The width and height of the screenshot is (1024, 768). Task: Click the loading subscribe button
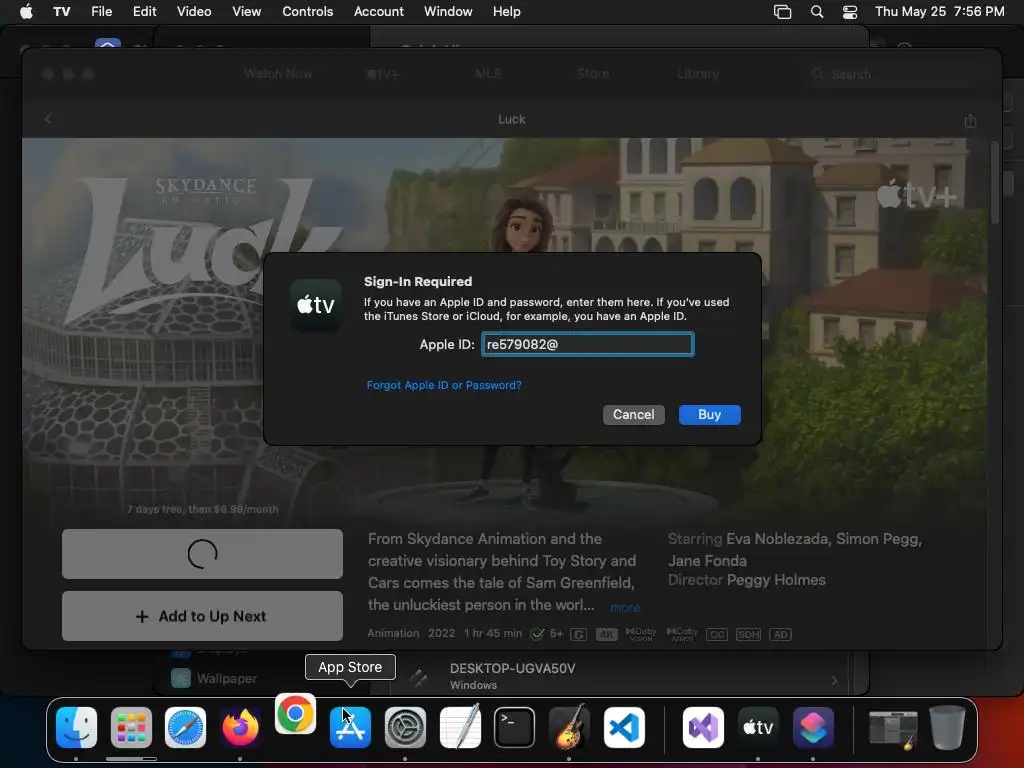click(202, 554)
